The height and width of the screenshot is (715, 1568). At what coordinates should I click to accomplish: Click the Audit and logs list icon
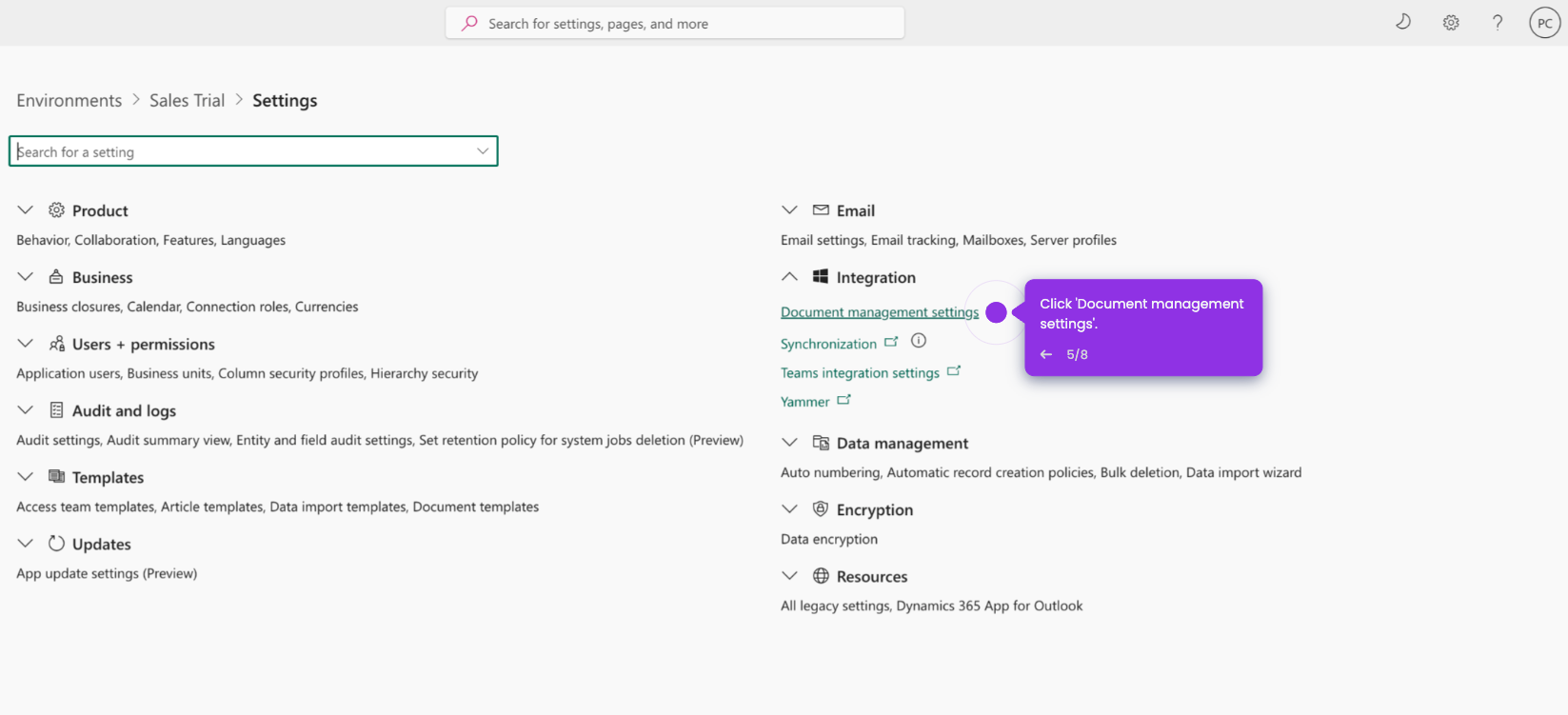tap(57, 410)
